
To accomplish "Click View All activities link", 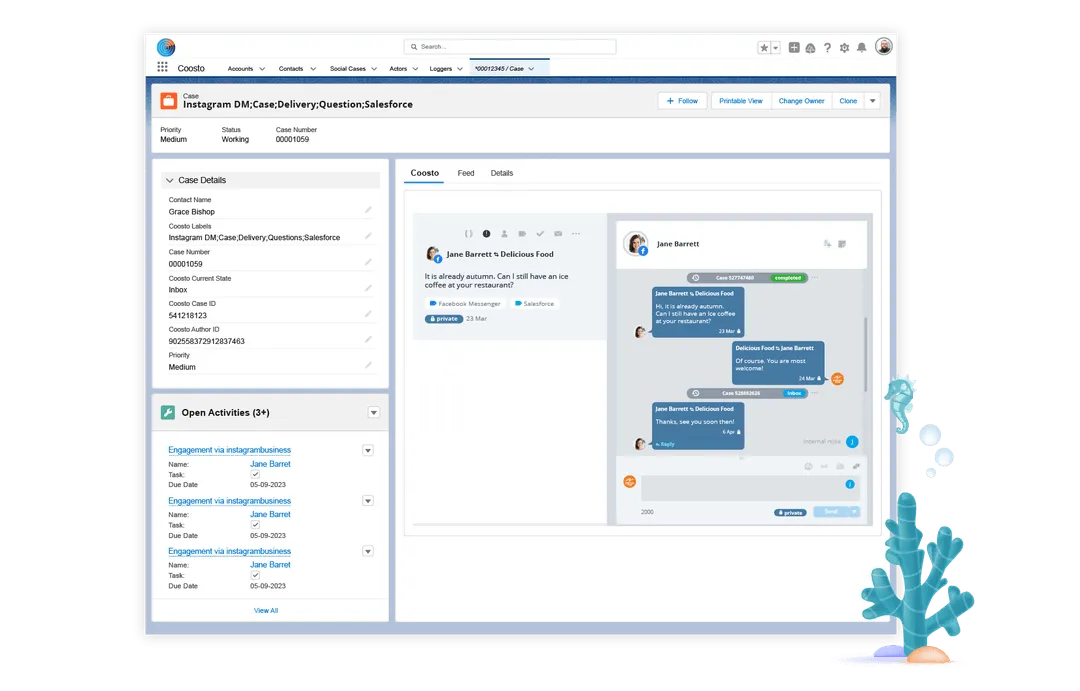I will (266, 610).
